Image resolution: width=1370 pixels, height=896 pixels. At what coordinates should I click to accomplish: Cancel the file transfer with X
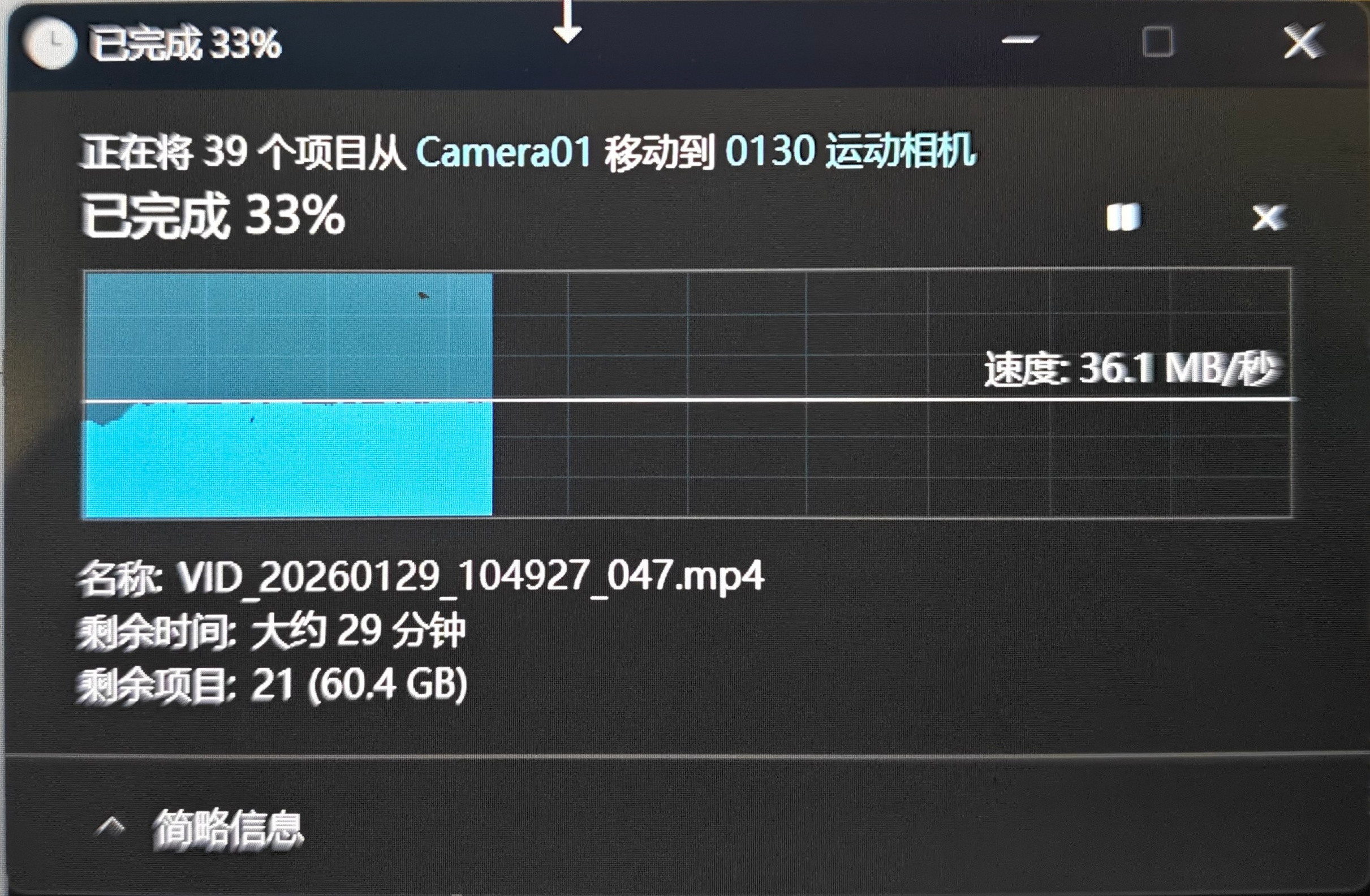[1269, 218]
